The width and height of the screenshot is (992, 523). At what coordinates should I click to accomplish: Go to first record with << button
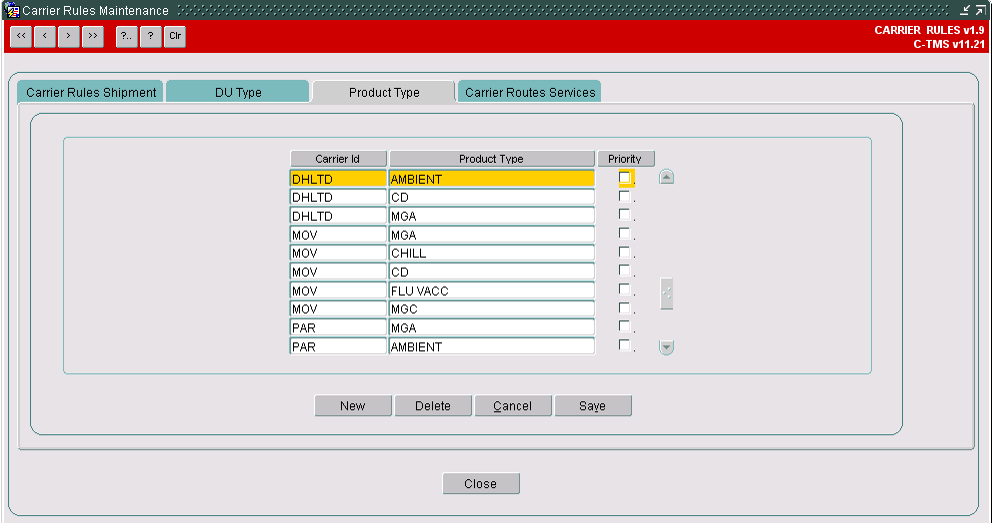[x=21, y=36]
